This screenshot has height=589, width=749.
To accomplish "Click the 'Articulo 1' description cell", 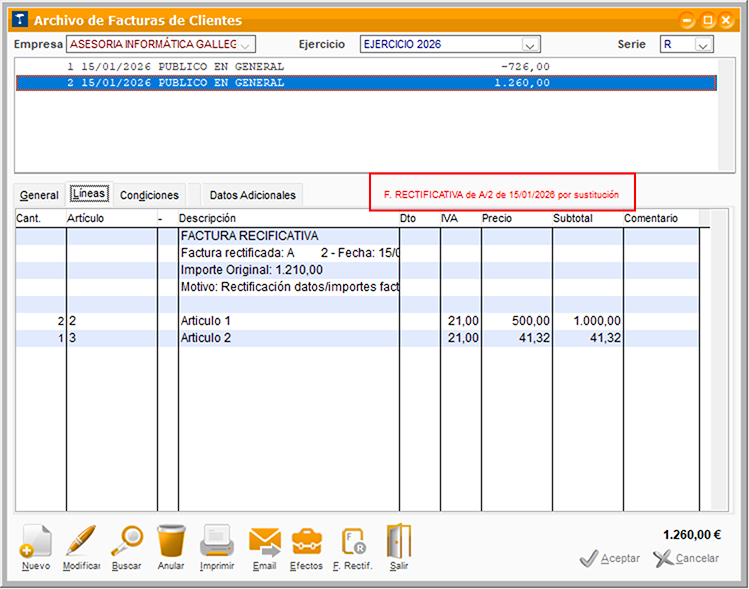I will (289, 321).
